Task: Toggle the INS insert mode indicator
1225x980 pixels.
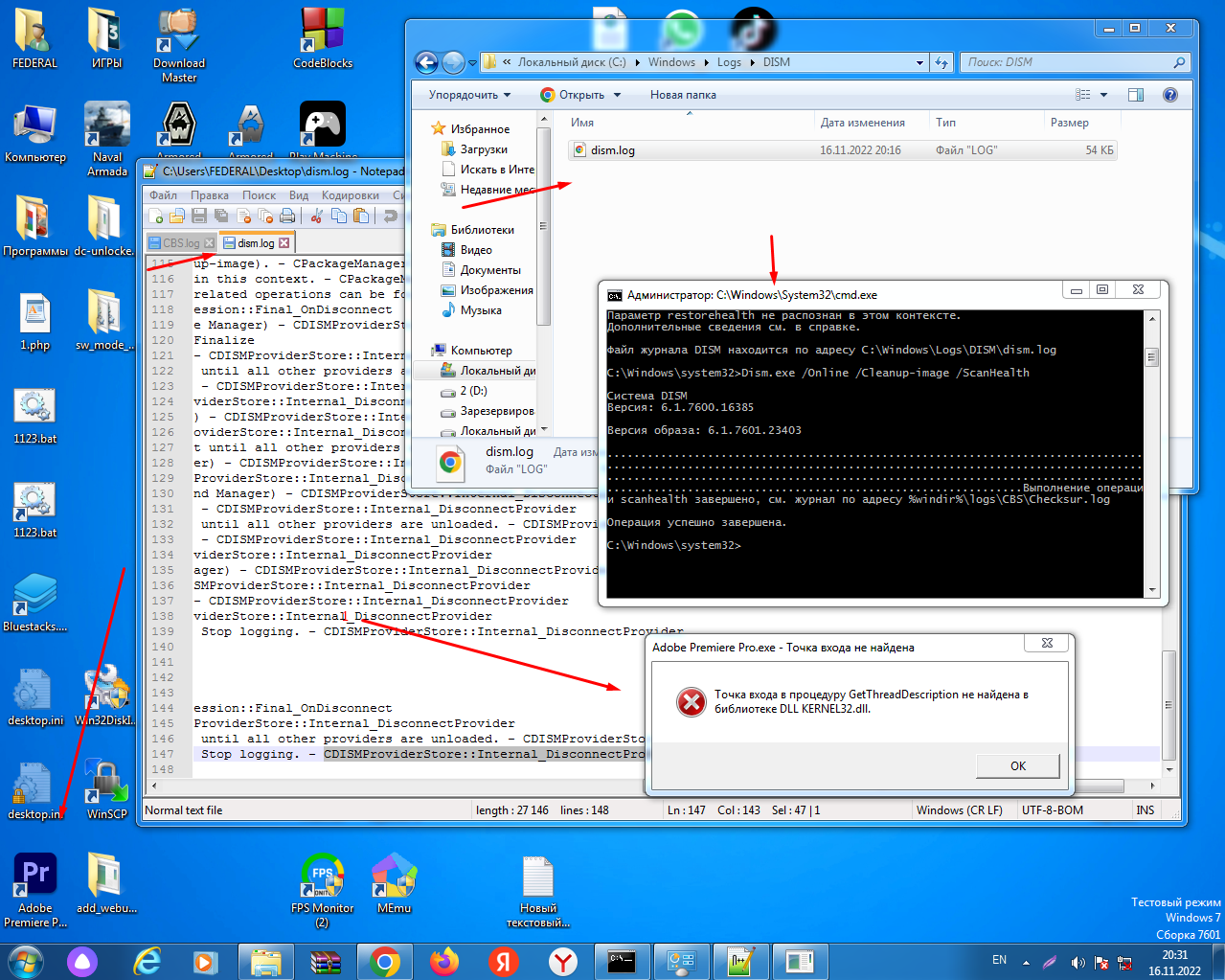Action: [1145, 810]
